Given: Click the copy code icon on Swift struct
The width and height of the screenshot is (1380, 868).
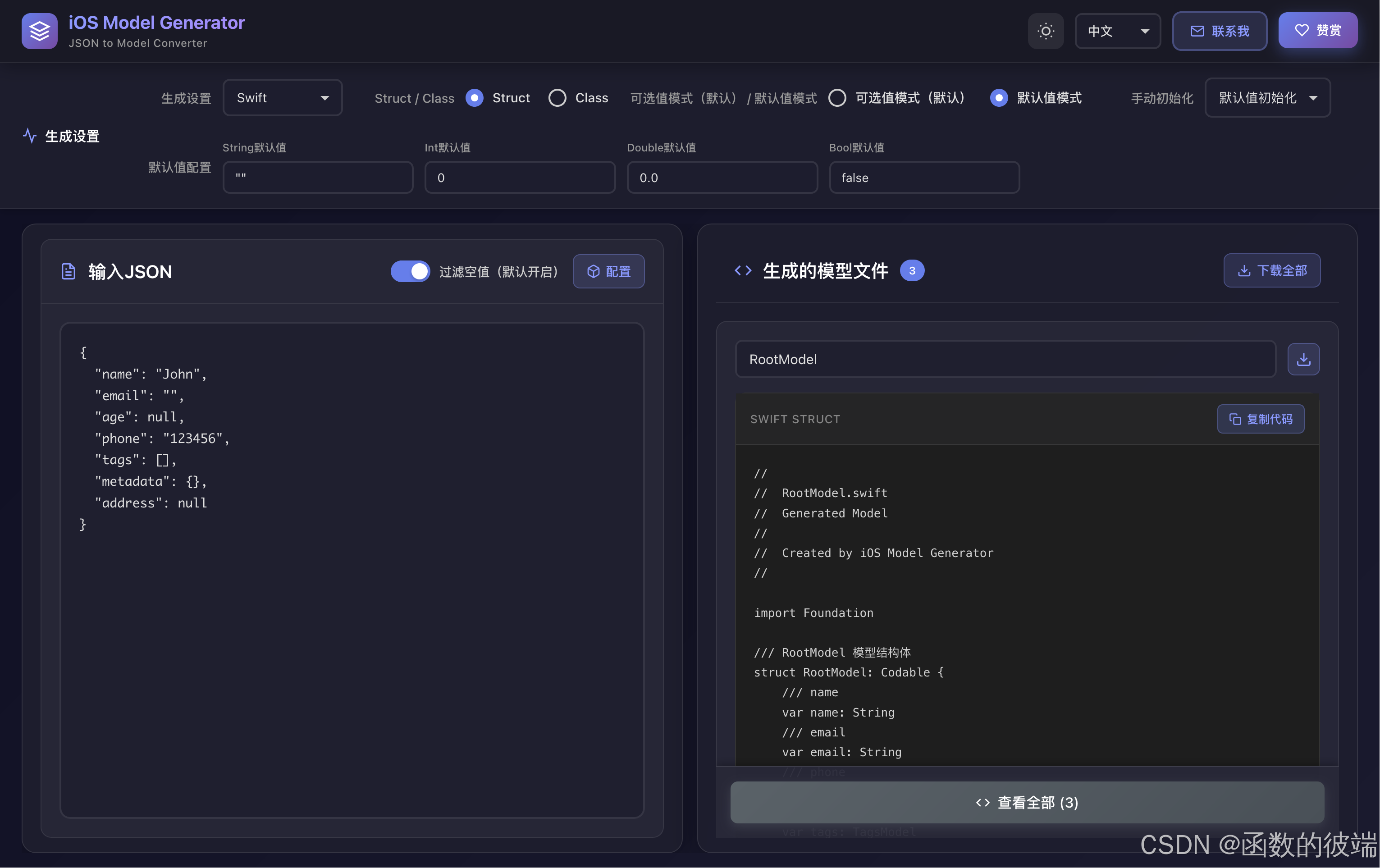Looking at the screenshot, I should pyautogui.click(x=1236, y=419).
